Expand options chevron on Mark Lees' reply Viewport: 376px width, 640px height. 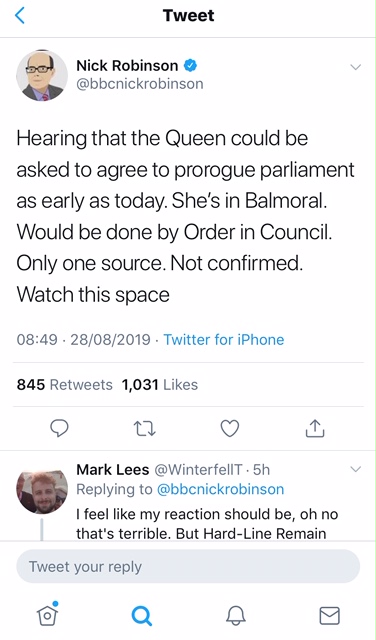pos(356,469)
